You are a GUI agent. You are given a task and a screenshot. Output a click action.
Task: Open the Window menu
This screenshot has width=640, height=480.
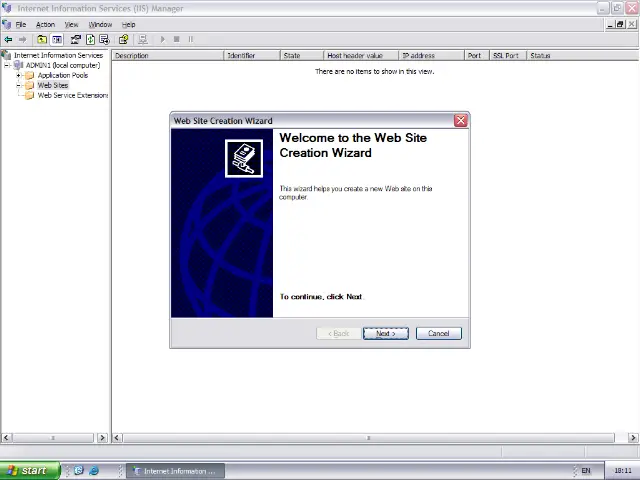tap(100, 24)
